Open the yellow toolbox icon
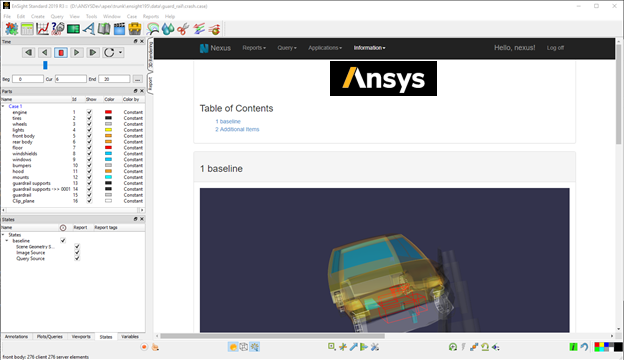The width and height of the screenshot is (624, 360). point(135,29)
